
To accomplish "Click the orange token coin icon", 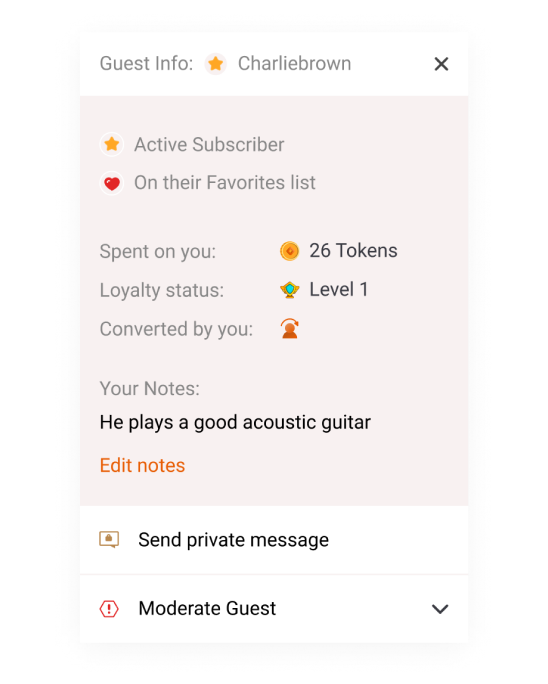I will (x=289, y=251).
